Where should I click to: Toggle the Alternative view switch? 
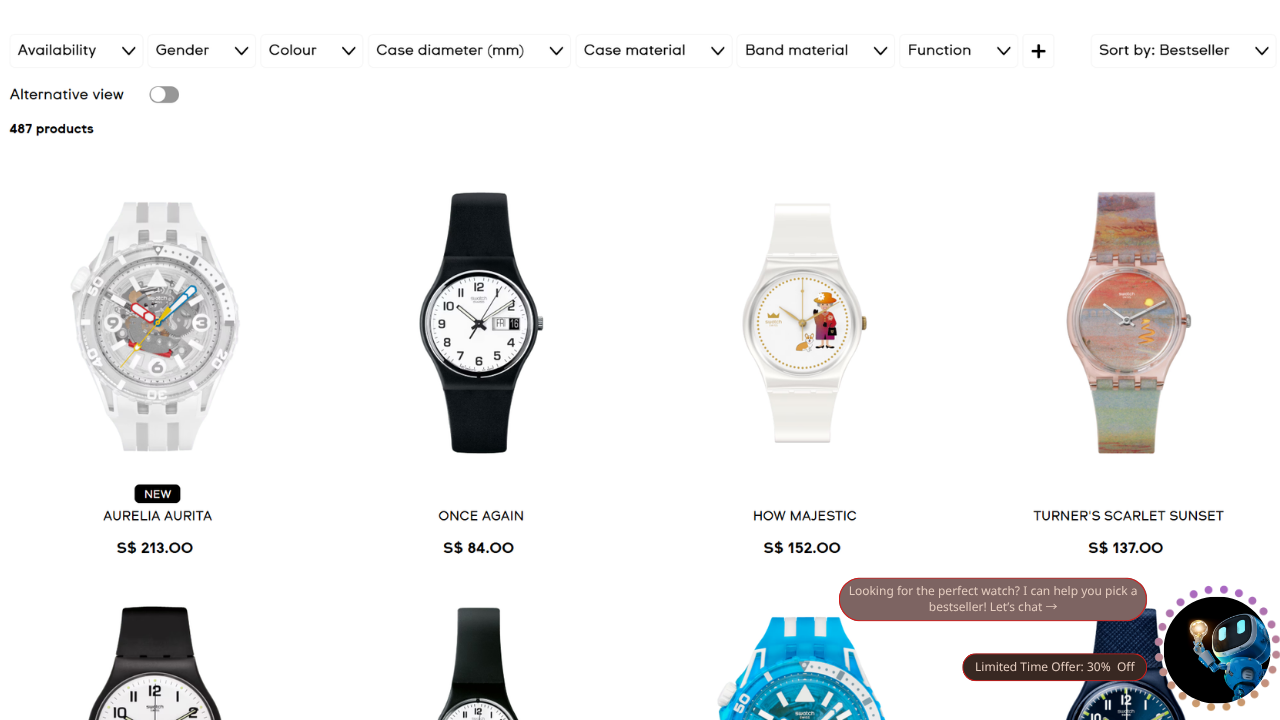164,95
